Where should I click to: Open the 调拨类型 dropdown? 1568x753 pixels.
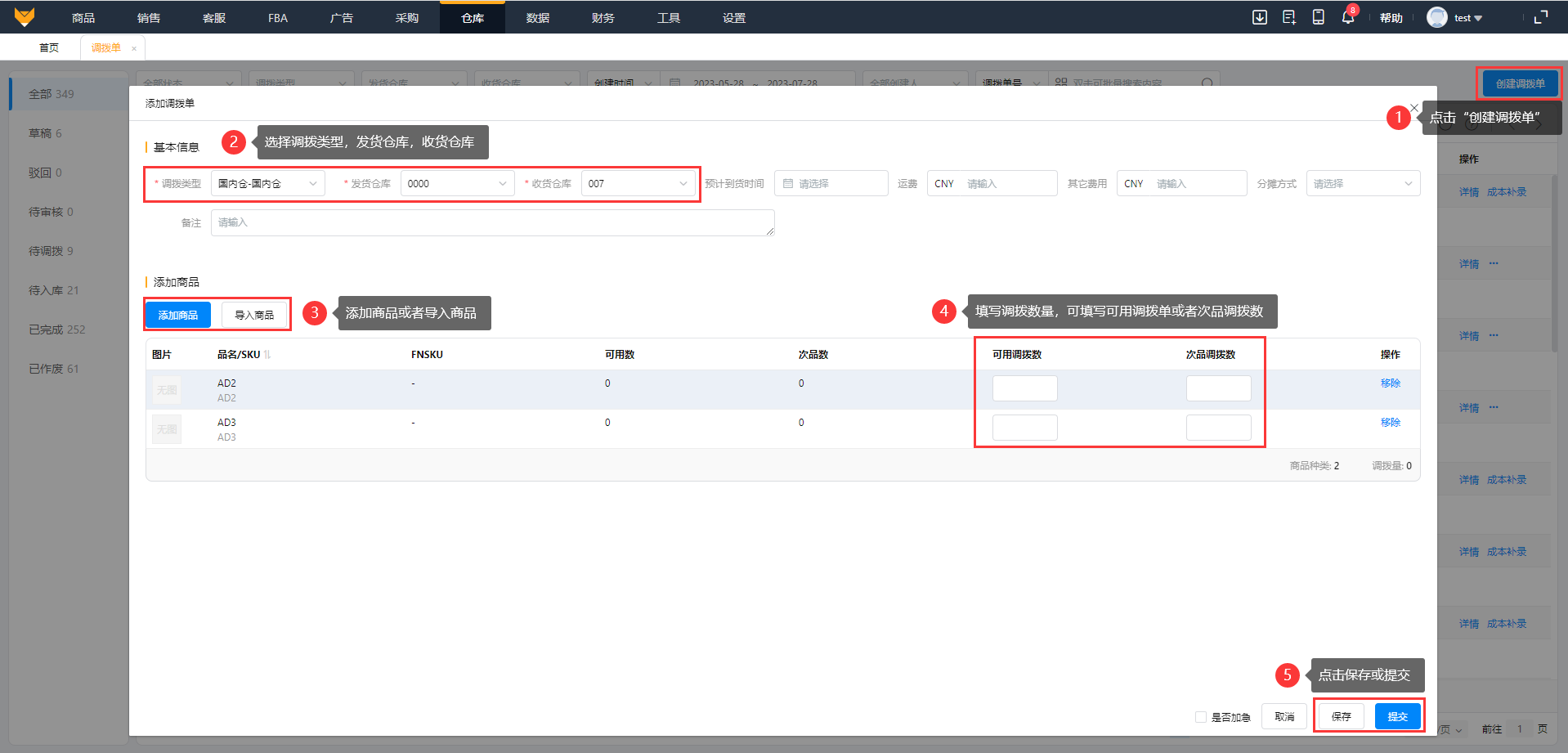point(268,183)
